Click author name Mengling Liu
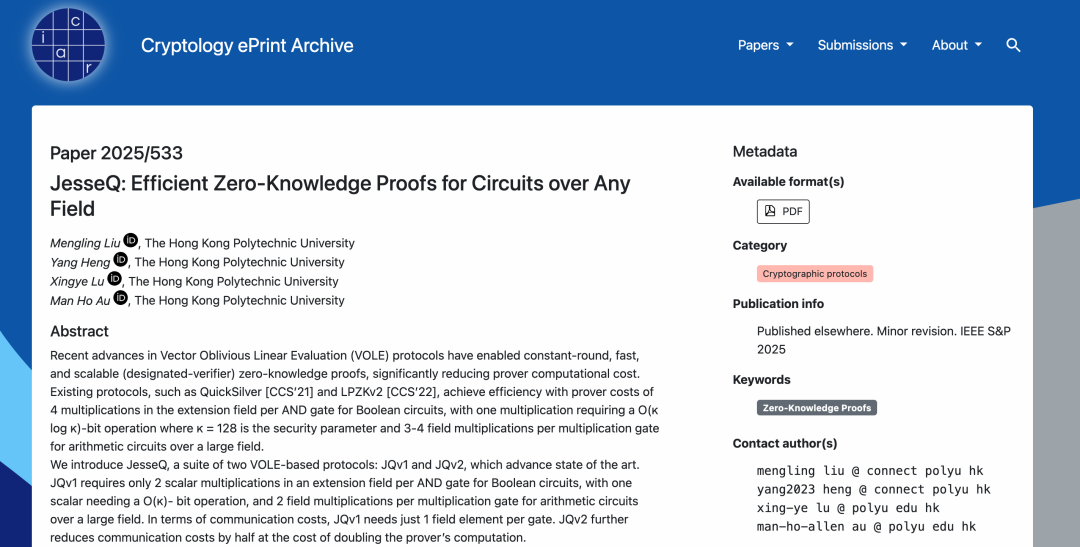This screenshot has height=547, width=1080. click(x=84, y=243)
